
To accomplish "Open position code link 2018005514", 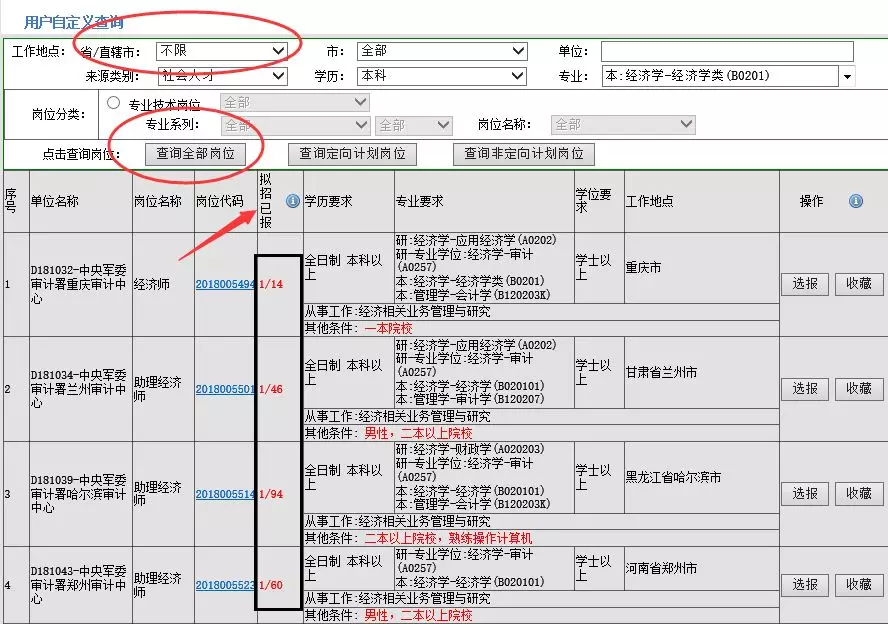I will coord(226,494).
